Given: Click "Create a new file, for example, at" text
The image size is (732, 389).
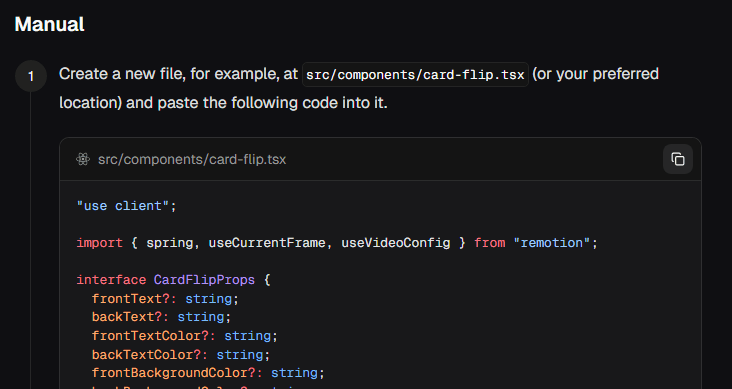Looking at the screenshot, I should click(x=178, y=74).
